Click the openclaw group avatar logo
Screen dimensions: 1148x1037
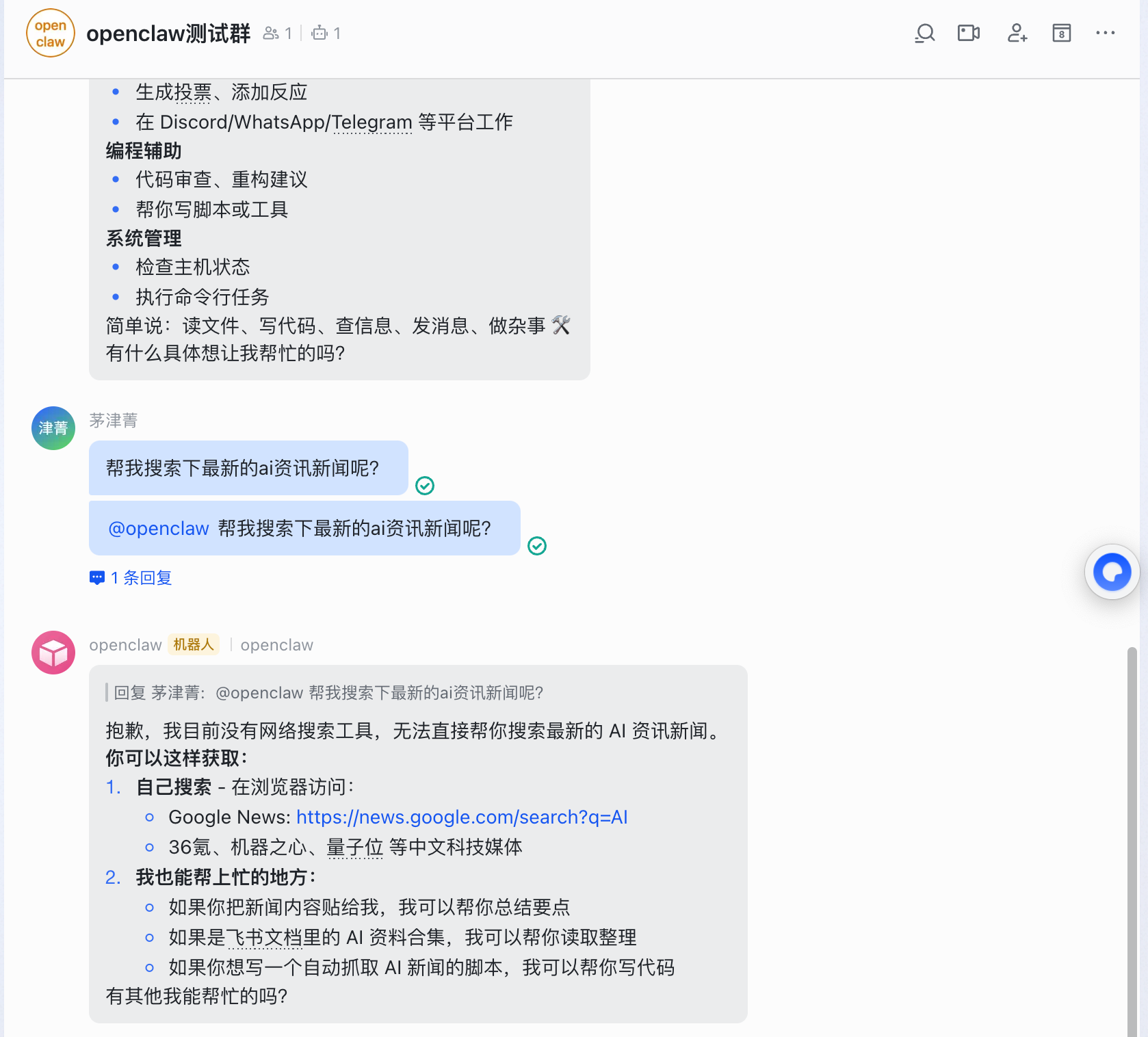point(51,33)
